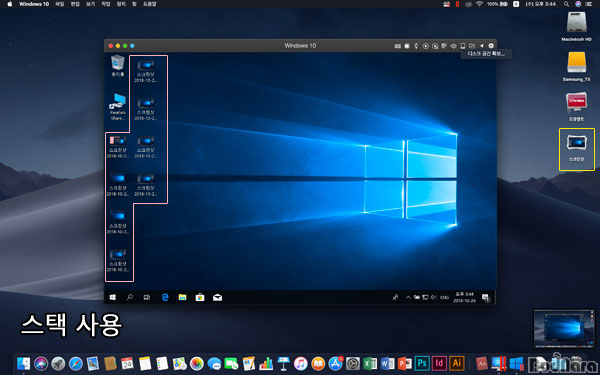Select the Macintosh HD drive on desktop
Viewport: 600px width, 375px height.
tap(577, 26)
